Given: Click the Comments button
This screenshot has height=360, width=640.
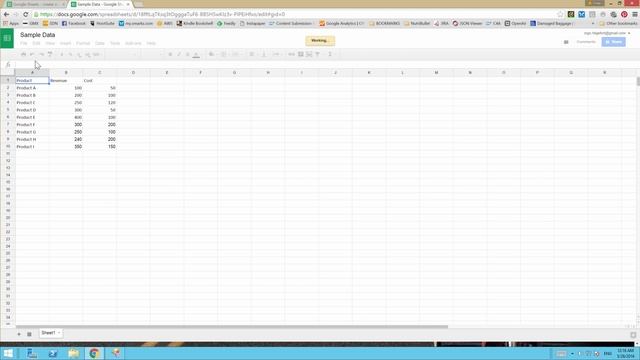Looking at the screenshot, I should point(586,42).
